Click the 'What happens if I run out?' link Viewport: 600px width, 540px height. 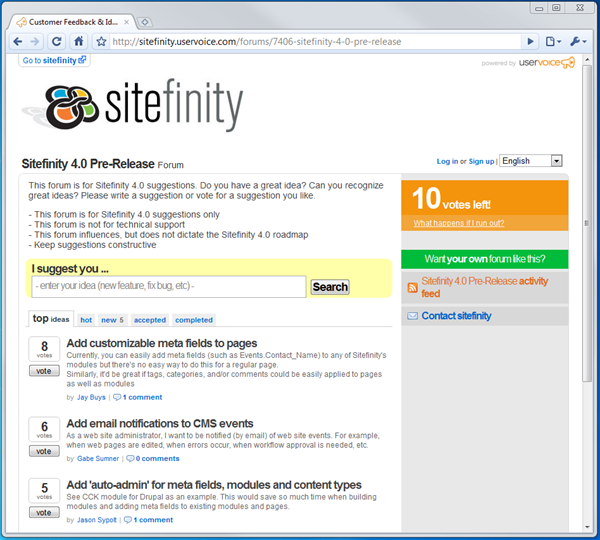(x=458, y=223)
